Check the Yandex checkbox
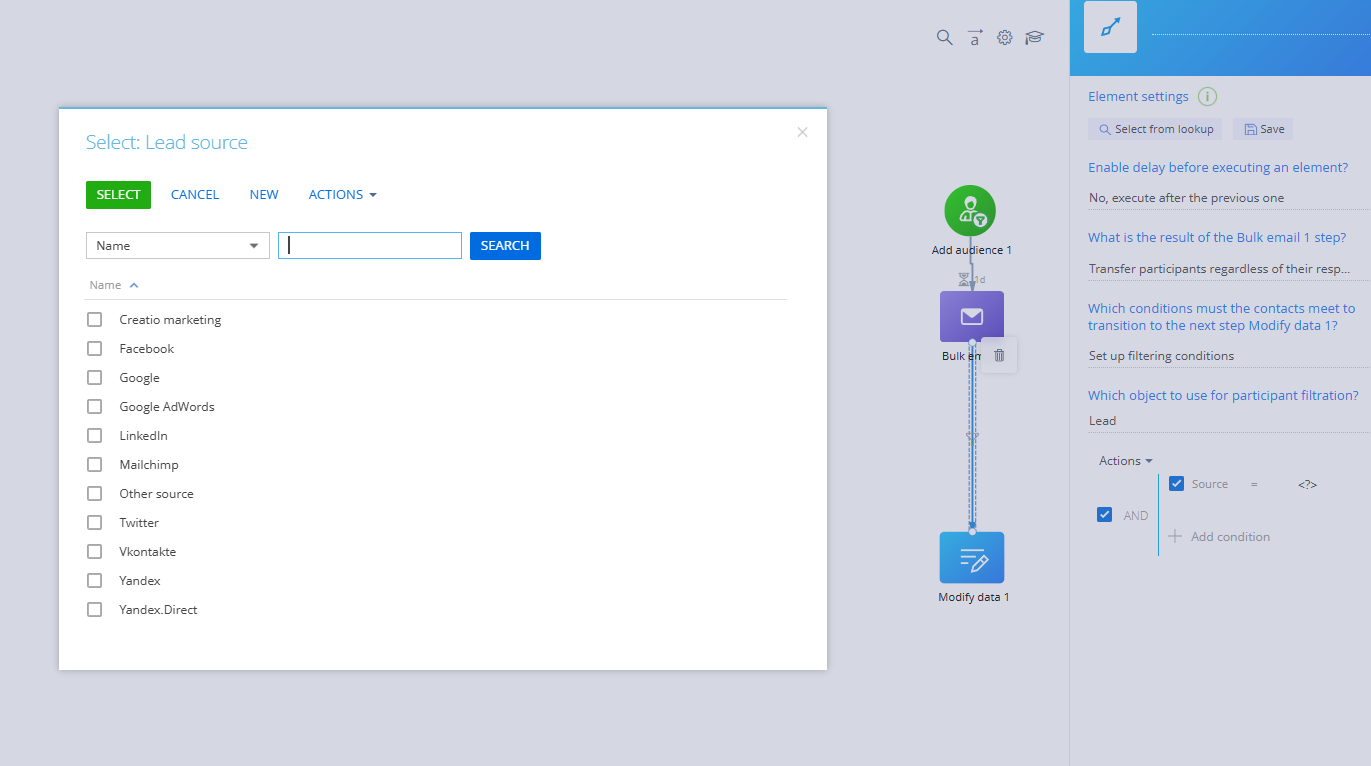 [x=95, y=581]
